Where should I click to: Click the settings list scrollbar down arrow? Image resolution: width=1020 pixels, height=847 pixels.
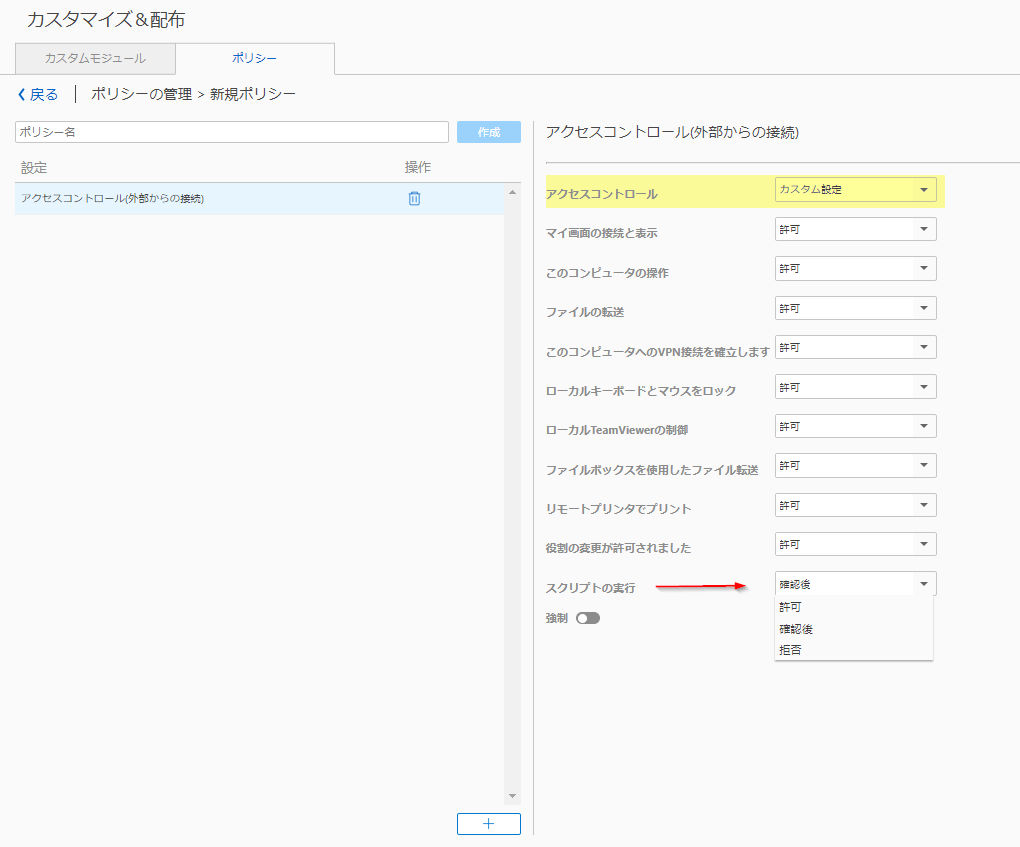point(512,796)
